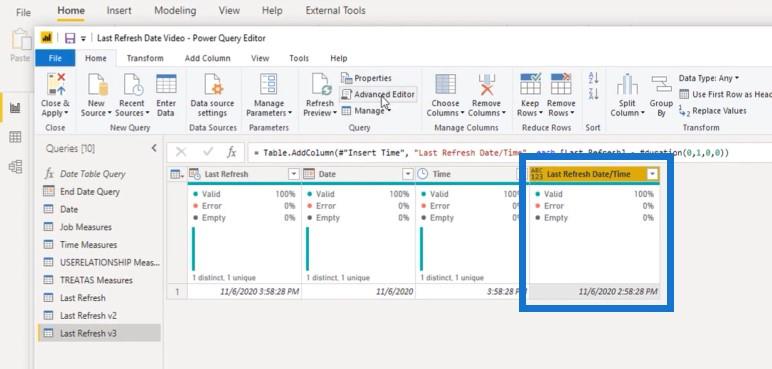772x369 pixels.
Task: Open query Properties
Action: [x=366, y=78]
